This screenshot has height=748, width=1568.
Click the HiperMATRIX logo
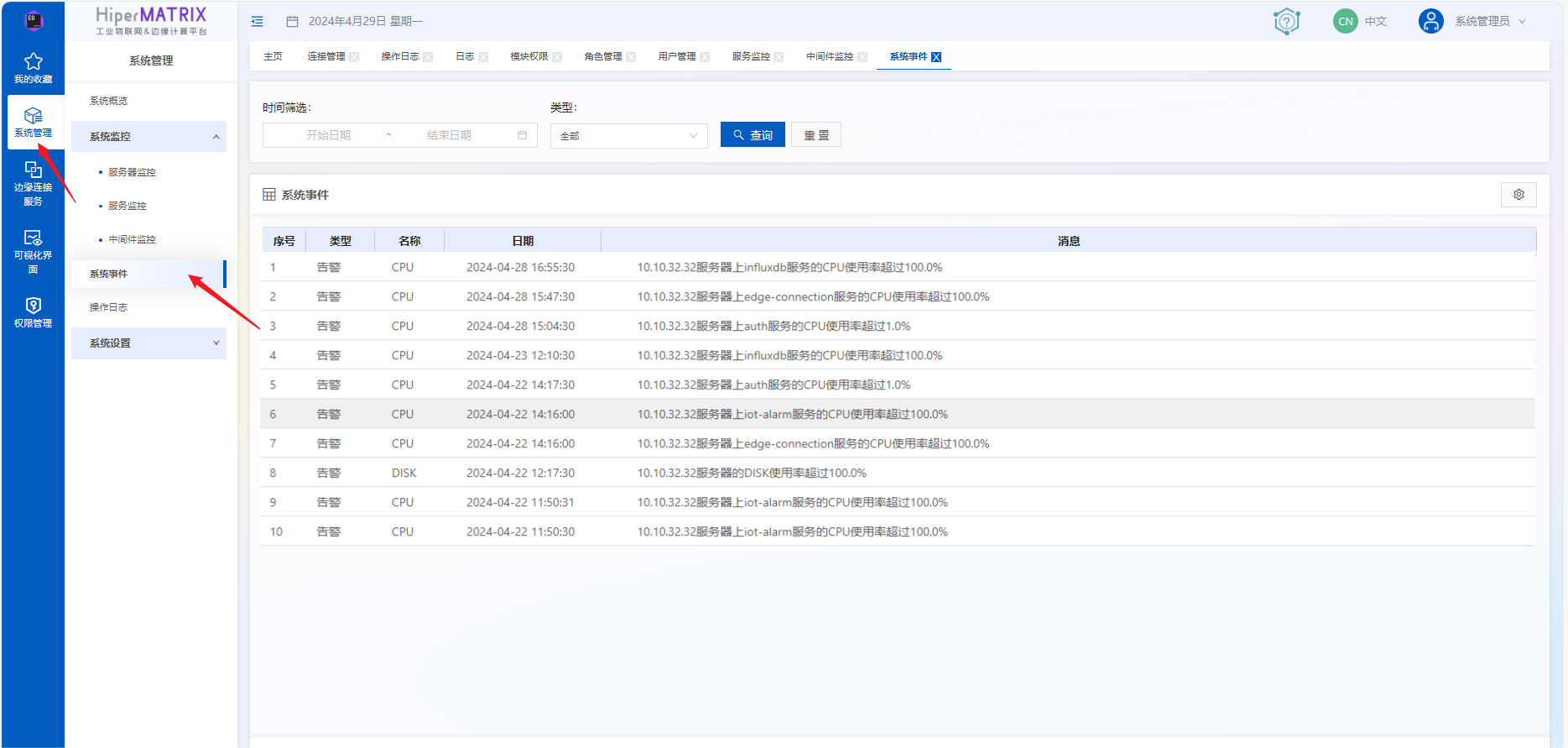pyautogui.click(x=151, y=21)
